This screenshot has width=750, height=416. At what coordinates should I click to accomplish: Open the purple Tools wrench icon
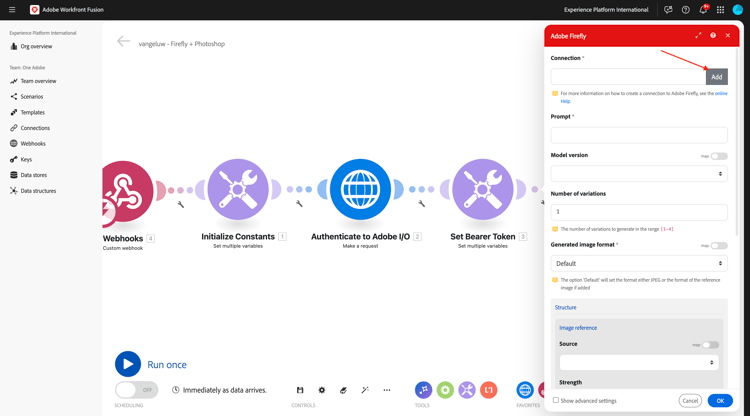pos(467,390)
